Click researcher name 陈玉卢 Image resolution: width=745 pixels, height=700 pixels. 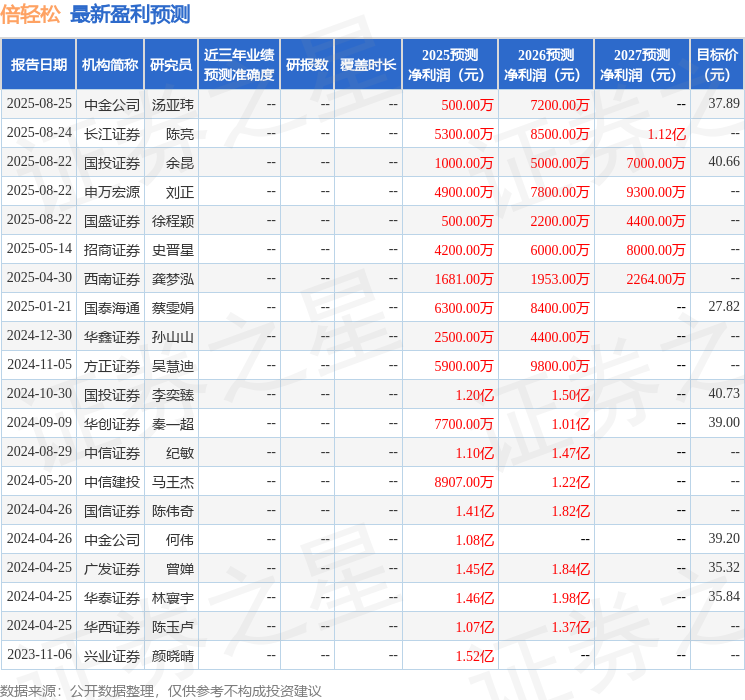(173, 627)
